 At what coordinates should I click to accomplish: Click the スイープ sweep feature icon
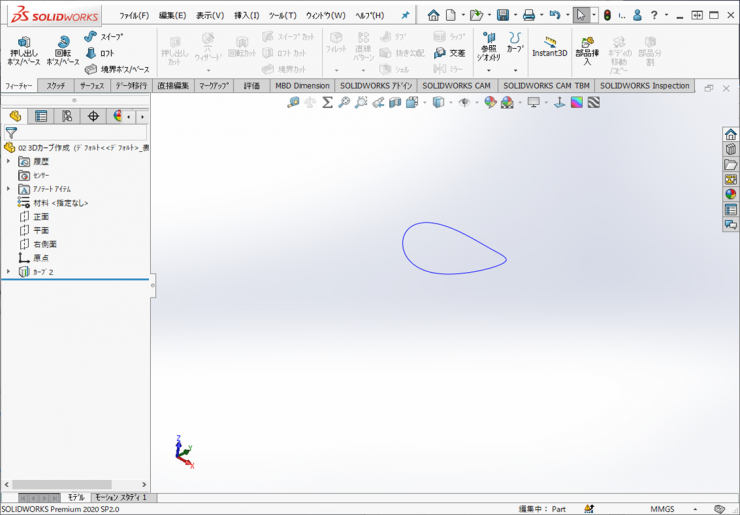pos(104,37)
